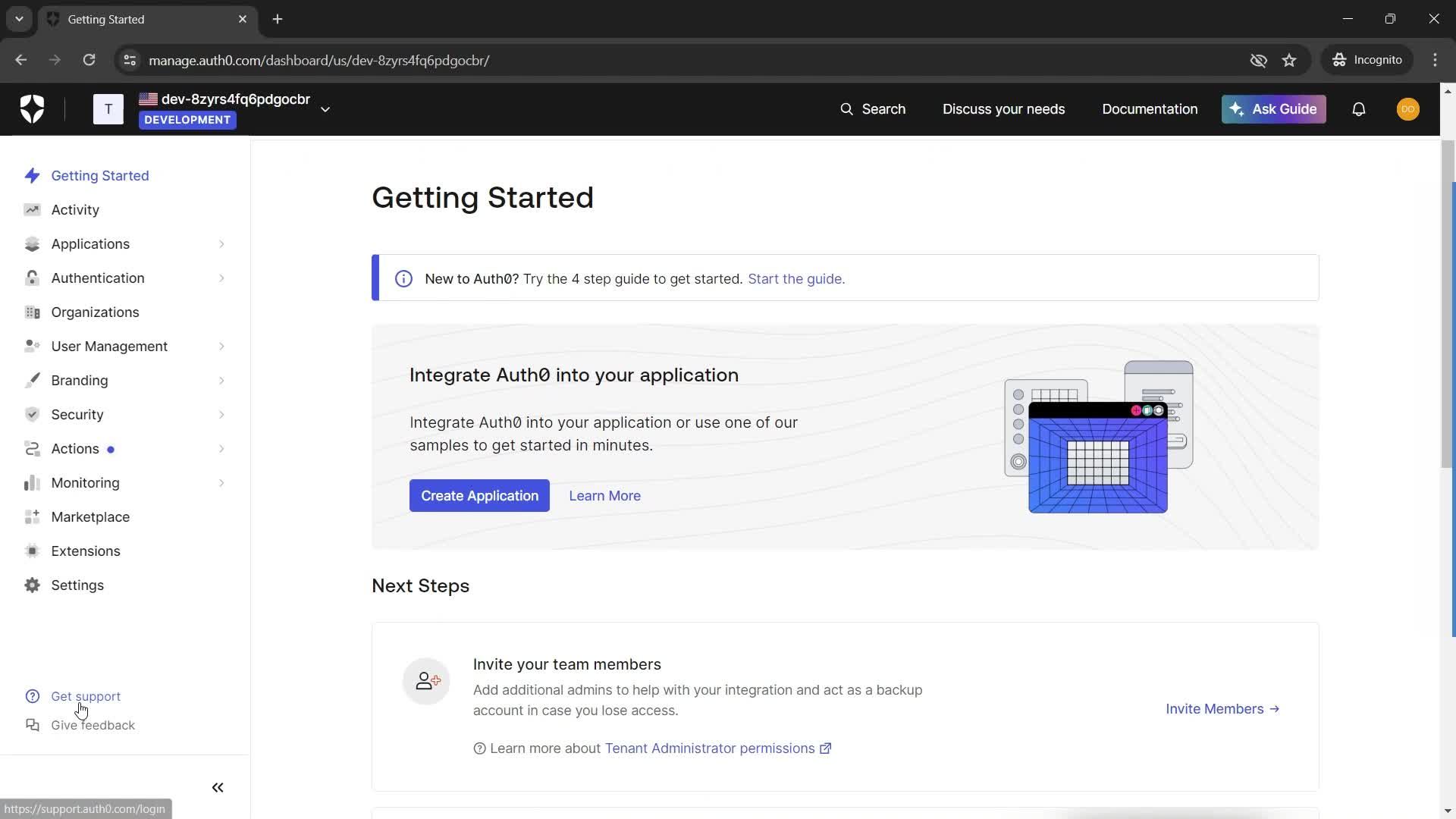Reload the page with refresh button
Screen dimensions: 1456x819
(x=89, y=60)
